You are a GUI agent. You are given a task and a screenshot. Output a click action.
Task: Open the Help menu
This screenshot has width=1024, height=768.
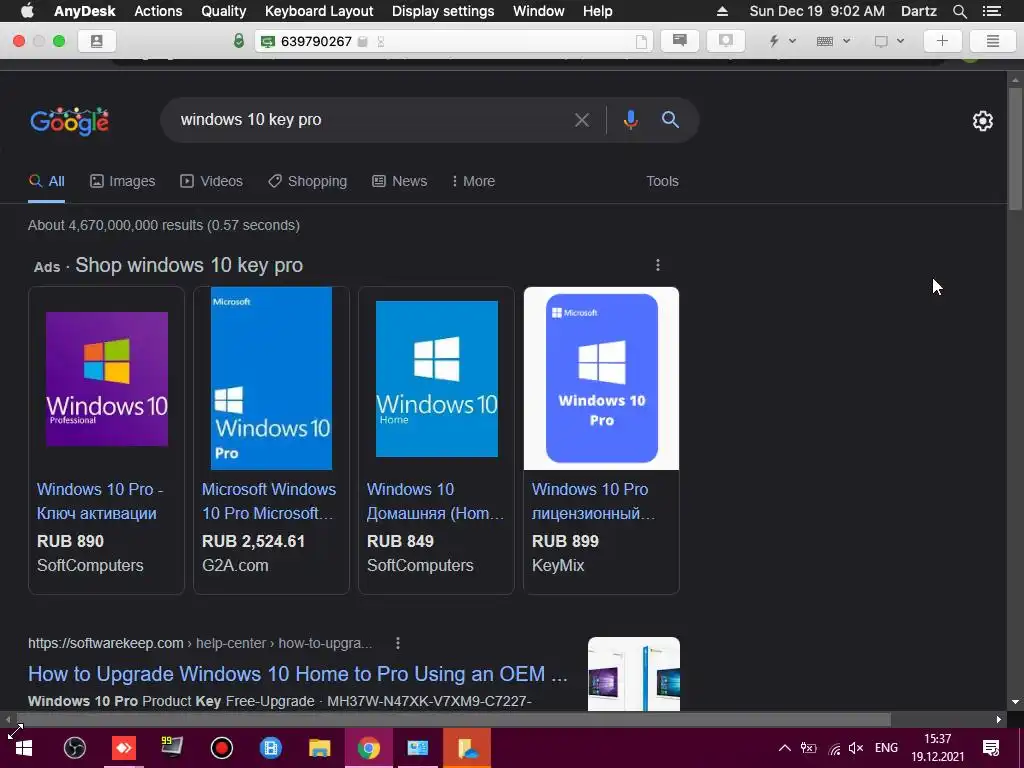[x=598, y=11]
